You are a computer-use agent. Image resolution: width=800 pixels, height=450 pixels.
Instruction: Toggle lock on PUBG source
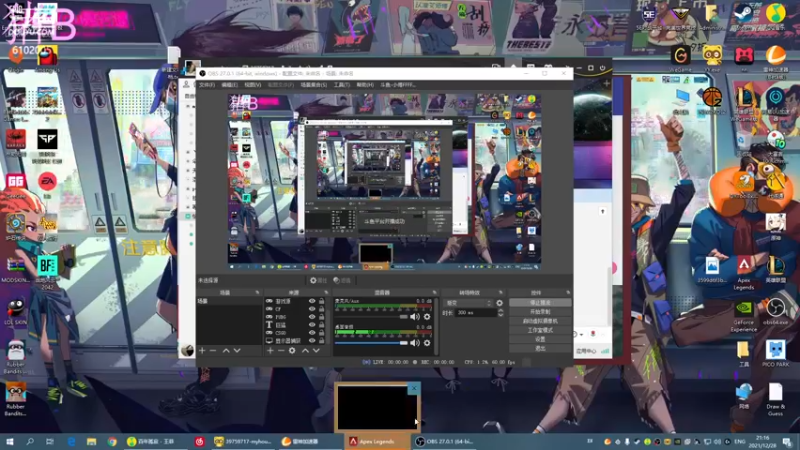(321, 317)
